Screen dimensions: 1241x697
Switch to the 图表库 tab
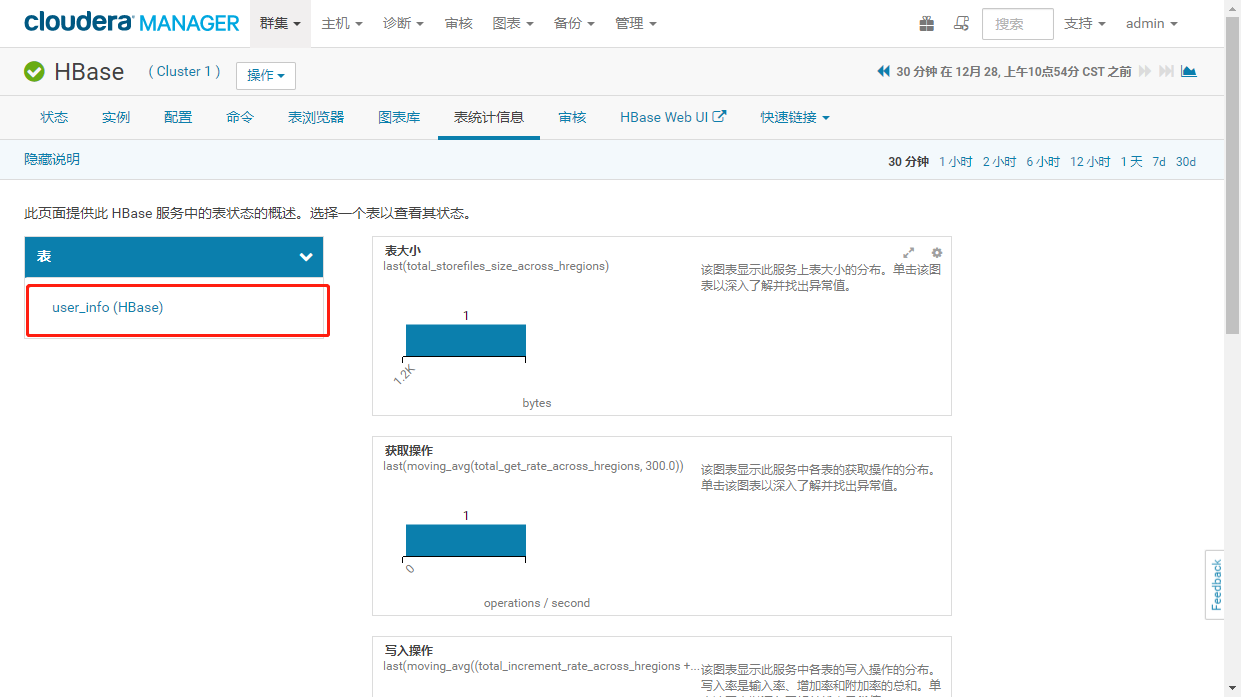click(x=399, y=117)
